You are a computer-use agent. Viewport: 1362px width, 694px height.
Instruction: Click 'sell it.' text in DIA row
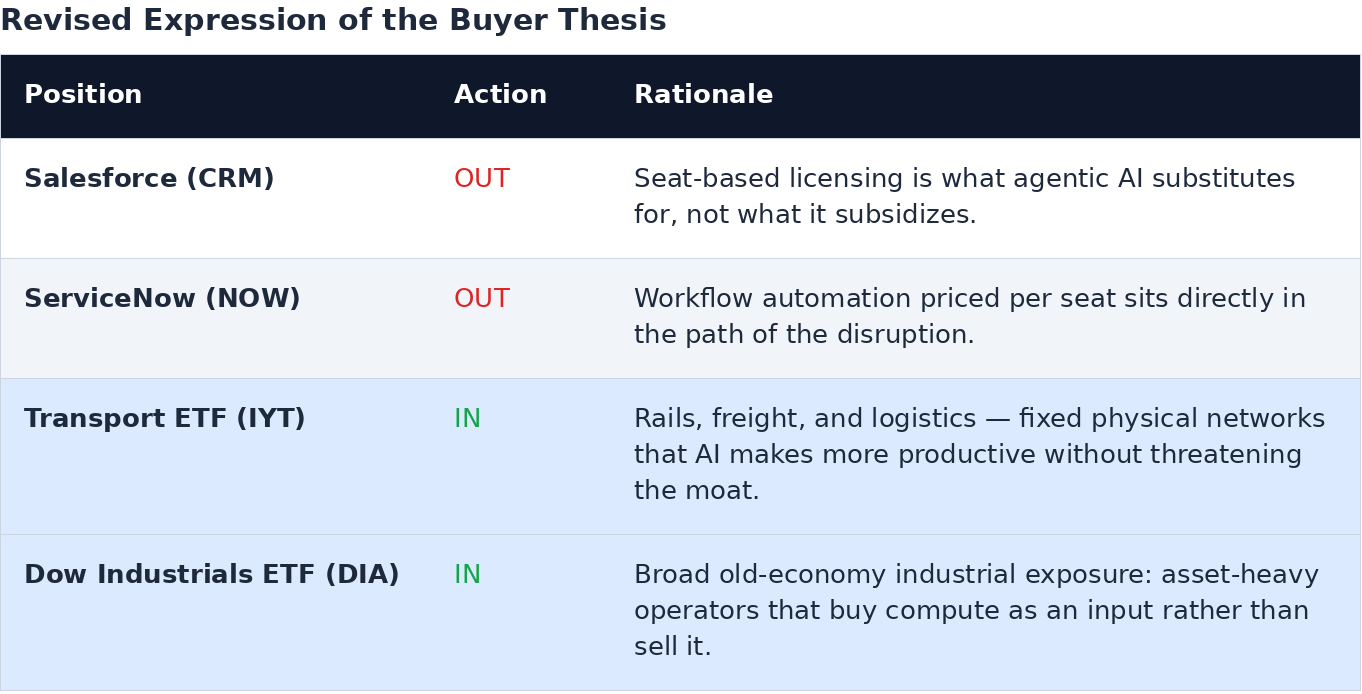point(673,648)
